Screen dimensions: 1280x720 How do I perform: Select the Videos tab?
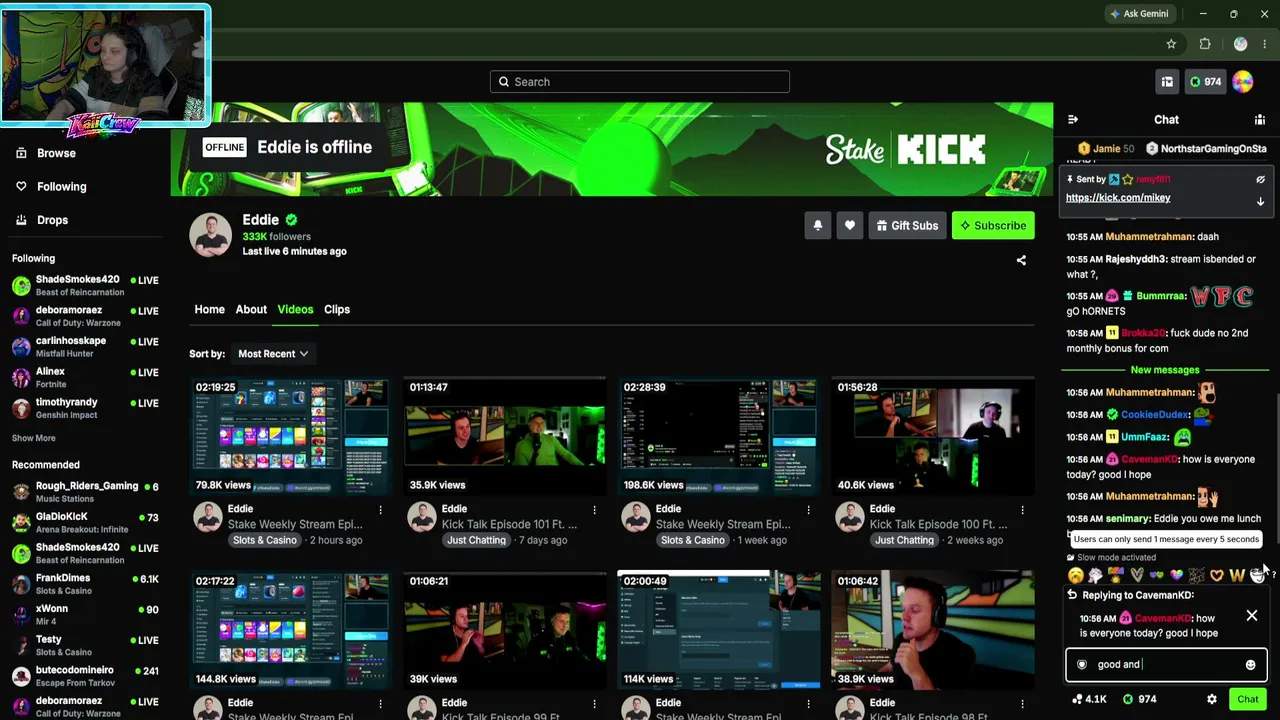point(295,309)
